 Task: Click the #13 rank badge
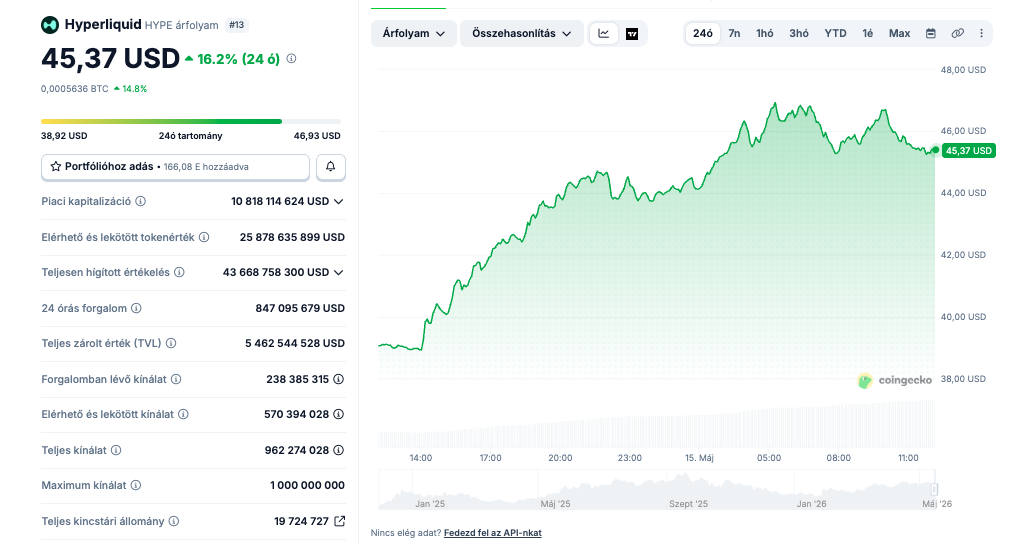236,25
